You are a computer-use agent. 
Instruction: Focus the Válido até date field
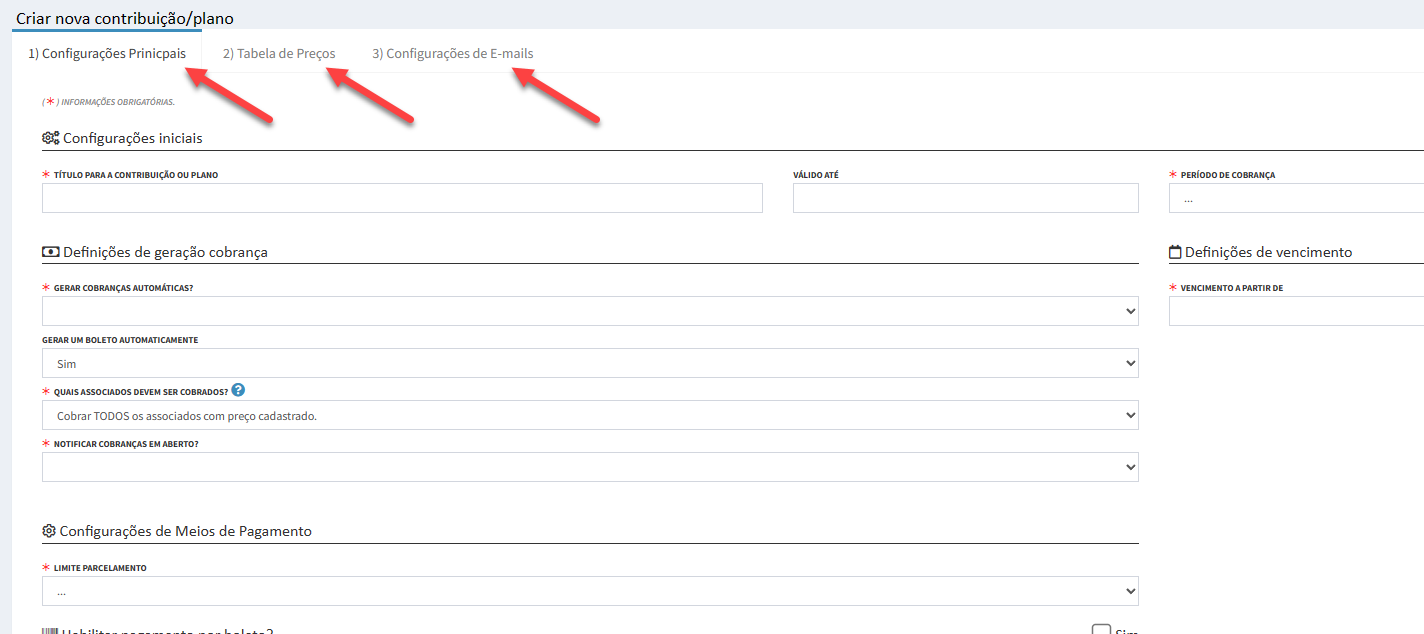[965, 198]
